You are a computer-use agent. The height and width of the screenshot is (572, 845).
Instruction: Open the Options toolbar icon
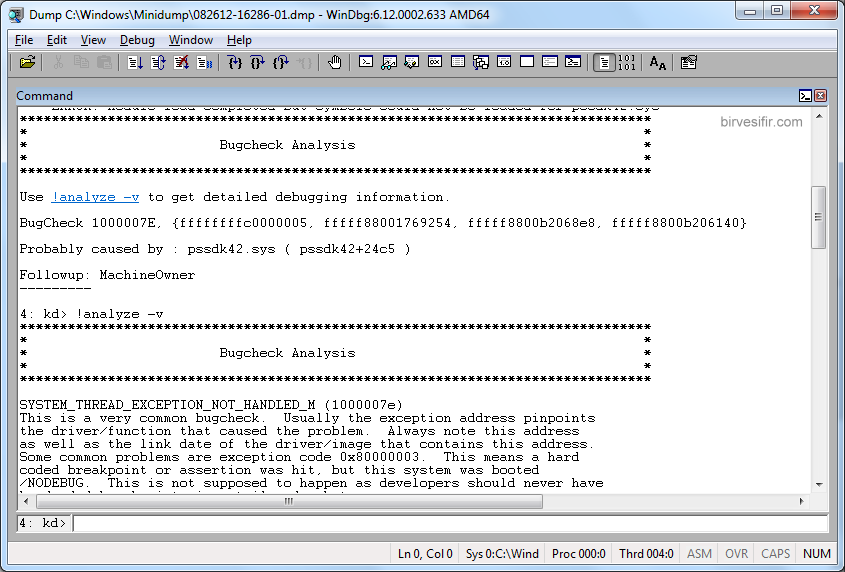point(688,63)
